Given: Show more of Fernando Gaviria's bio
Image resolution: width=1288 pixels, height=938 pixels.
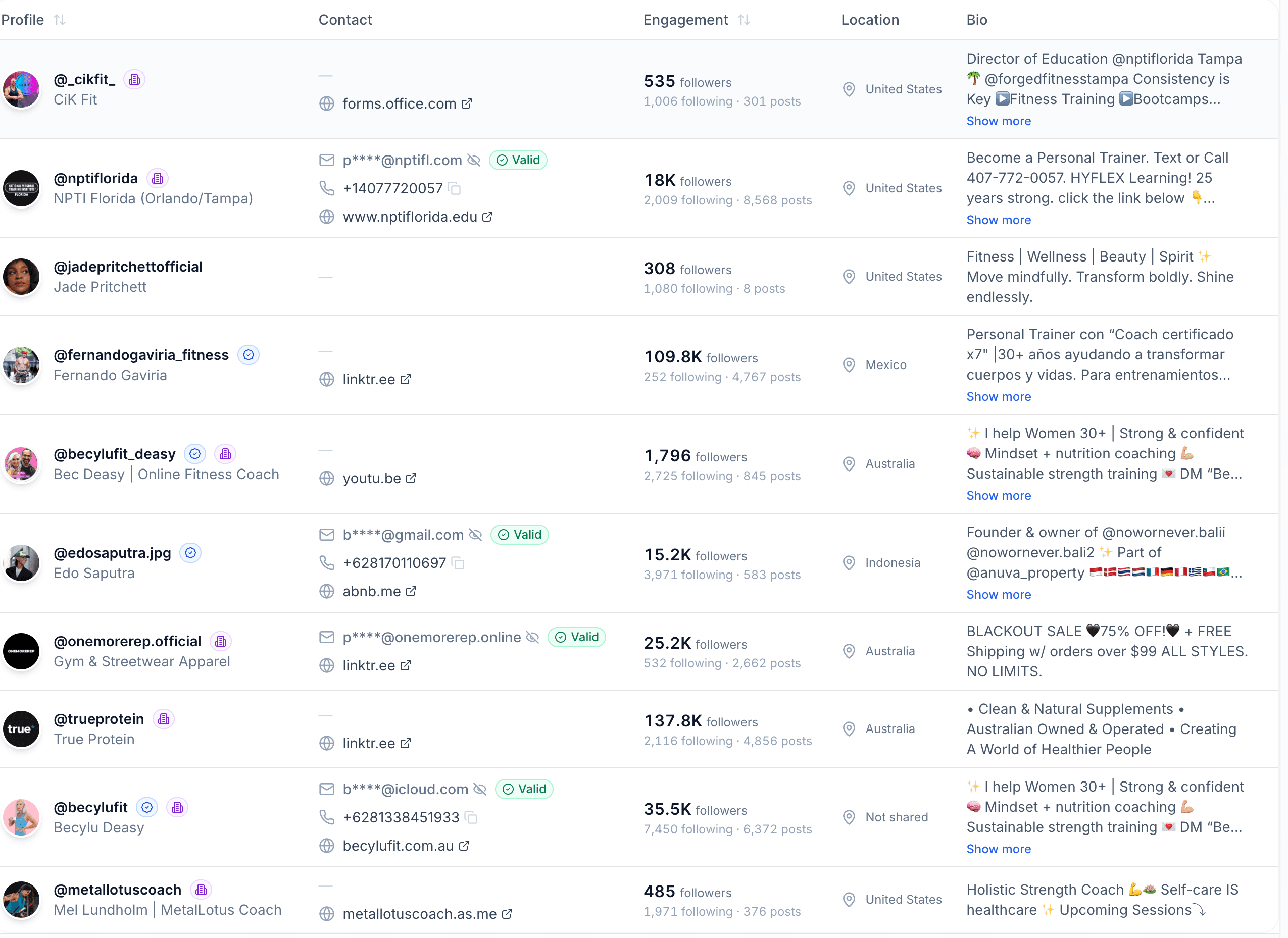Looking at the screenshot, I should pyautogui.click(x=998, y=397).
